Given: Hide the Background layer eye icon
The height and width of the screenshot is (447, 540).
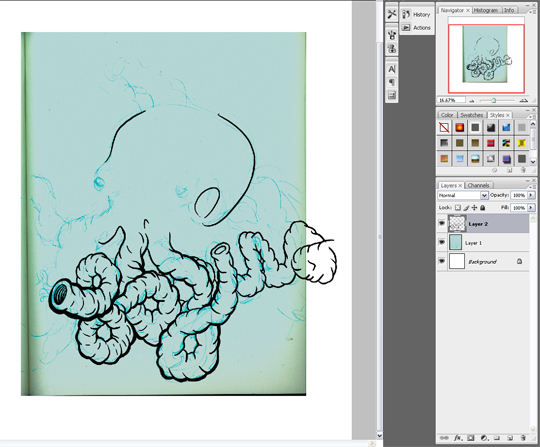Looking at the screenshot, I should pos(442,261).
